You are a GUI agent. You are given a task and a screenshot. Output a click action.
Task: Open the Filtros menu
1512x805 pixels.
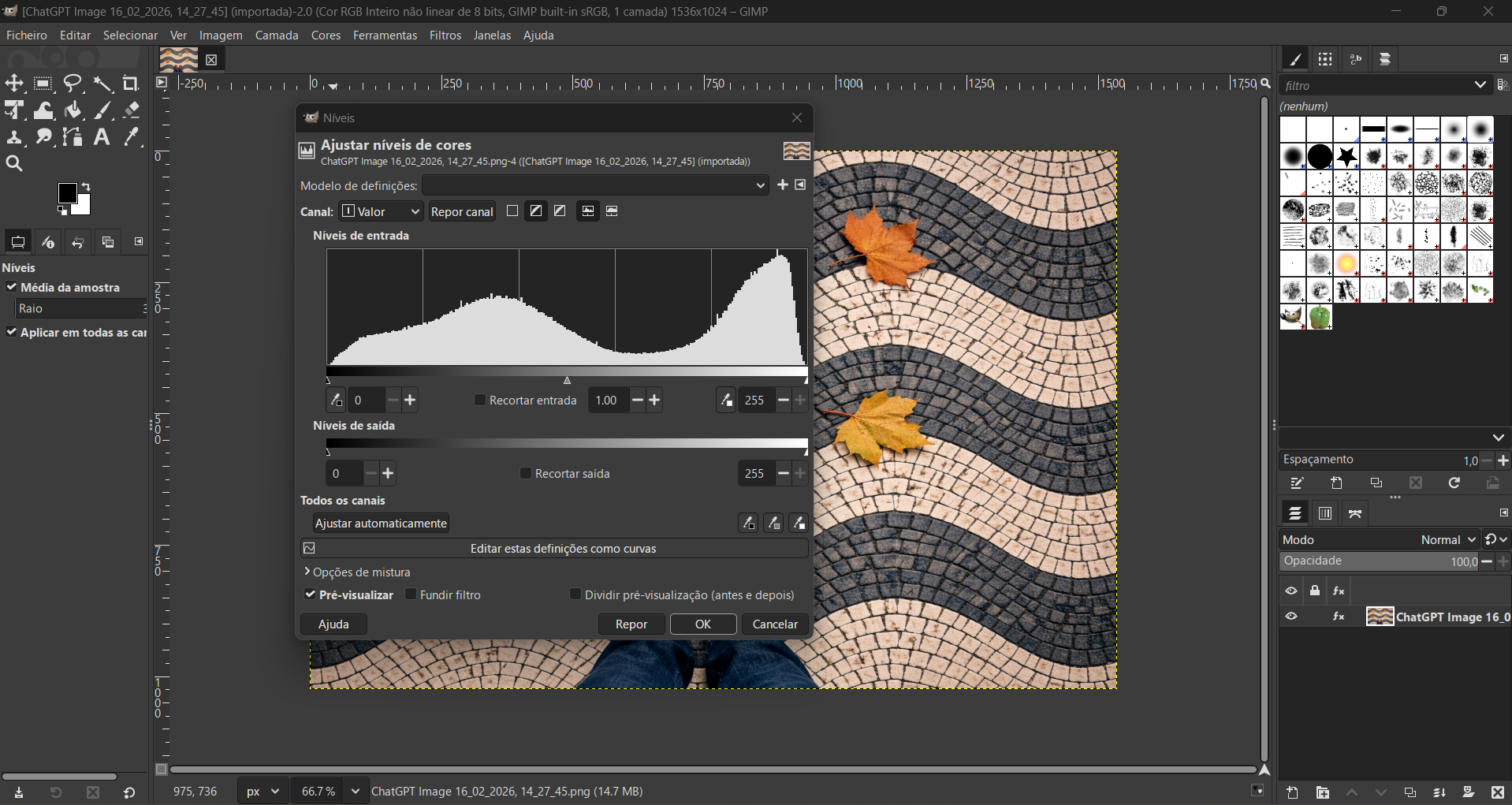[445, 35]
